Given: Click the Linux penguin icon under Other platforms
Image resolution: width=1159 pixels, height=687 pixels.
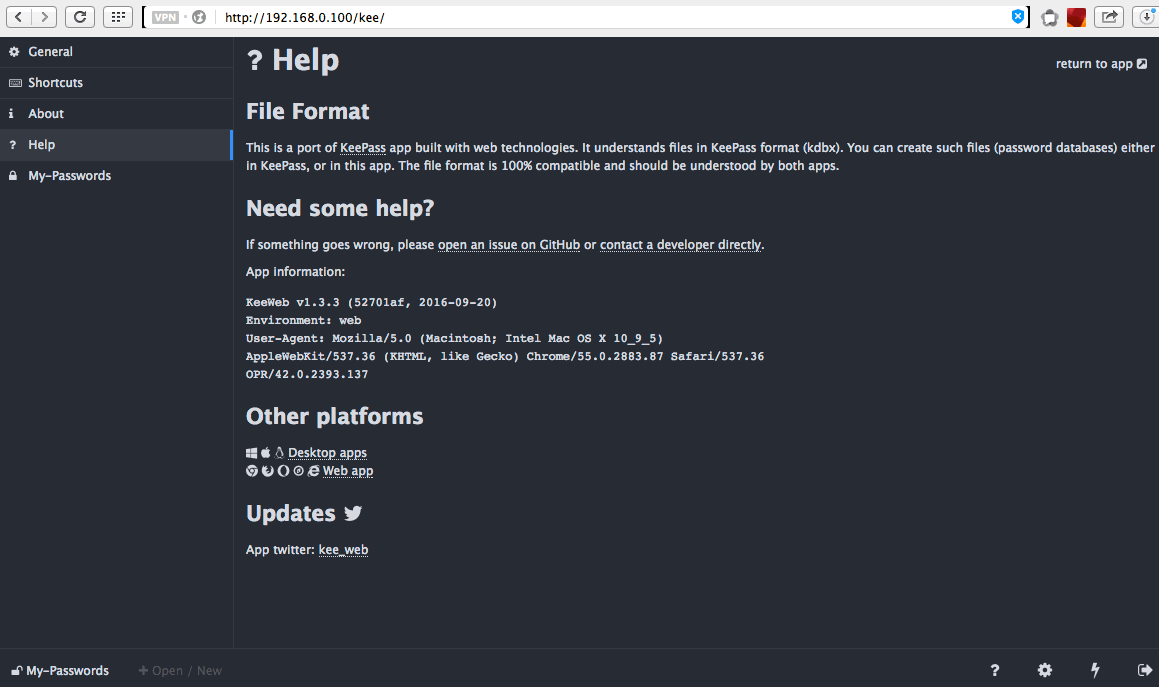Looking at the screenshot, I should 279,453.
